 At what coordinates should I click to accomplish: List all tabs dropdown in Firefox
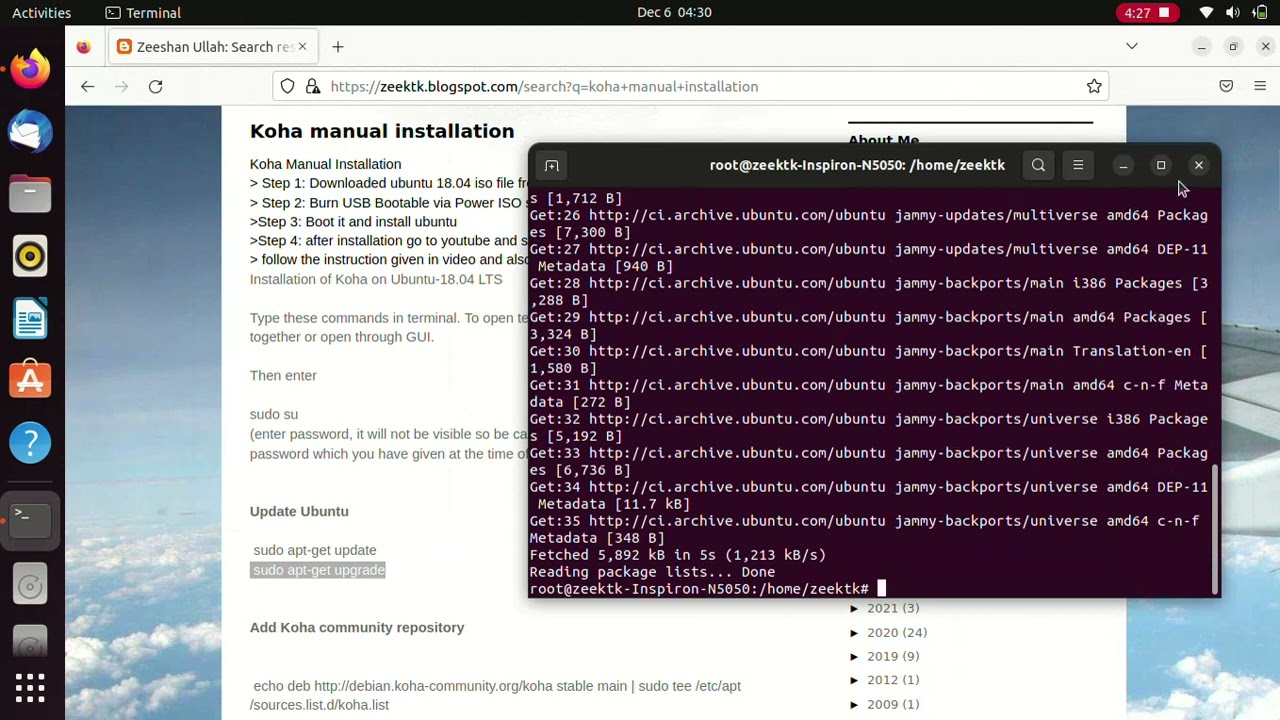[1132, 47]
